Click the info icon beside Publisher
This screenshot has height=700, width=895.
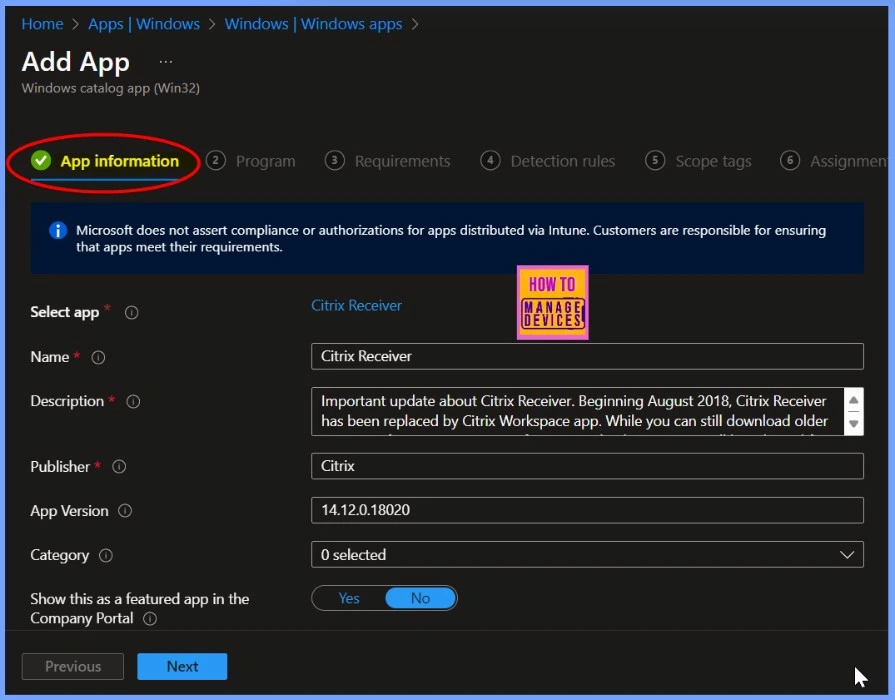pyautogui.click(x=119, y=466)
